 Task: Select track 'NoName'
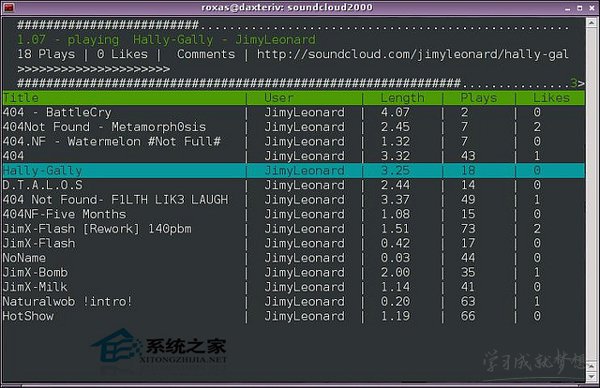click(x=293, y=258)
